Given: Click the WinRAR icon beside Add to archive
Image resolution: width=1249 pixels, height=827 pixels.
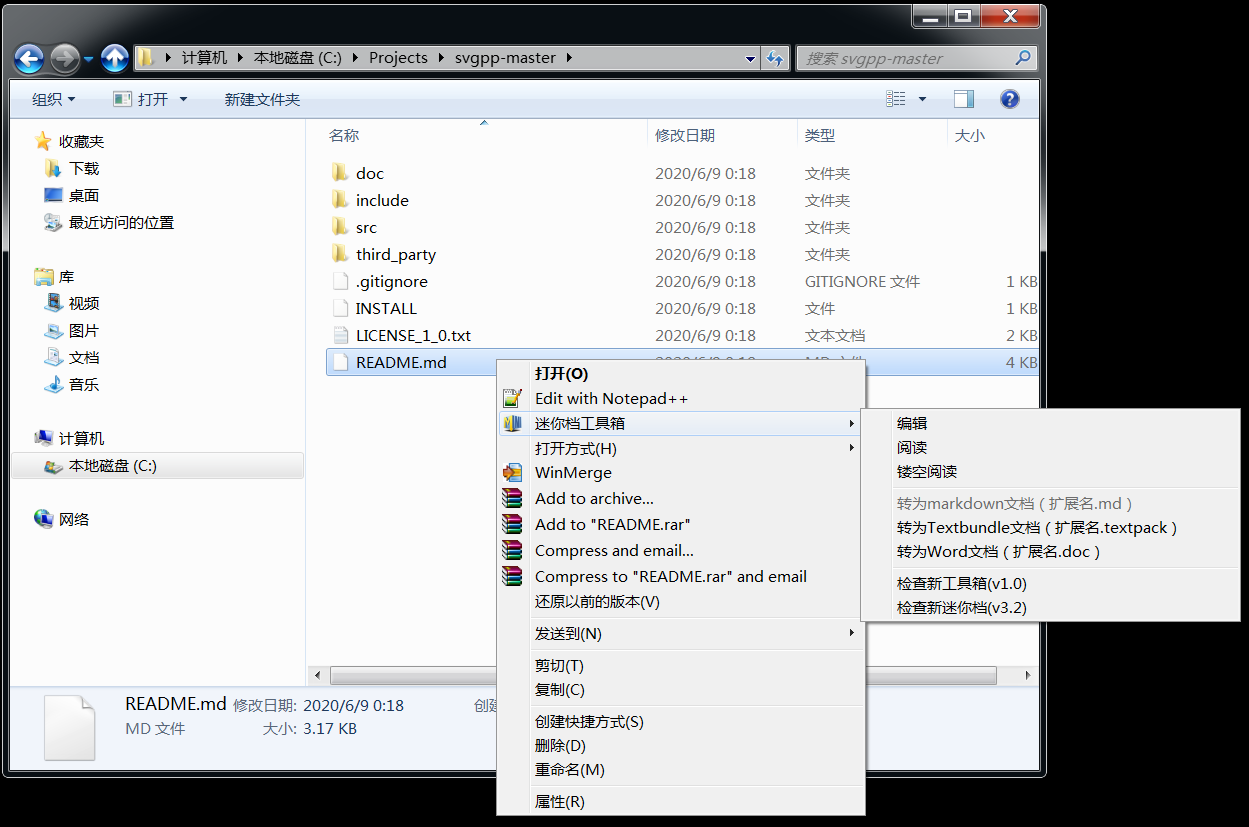Looking at the screenshot, I should tap(513, 498).
